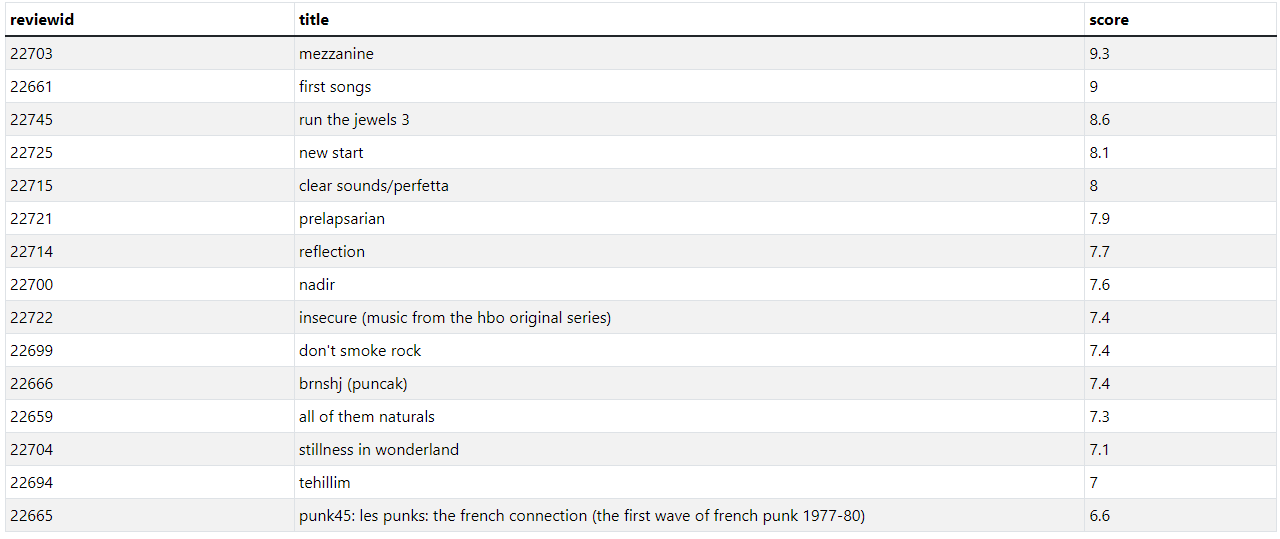Screen dimensions: 1280x539
Task: Select the score 6.6 cell
Action: pyautogui.click(x=1180, y=516)
